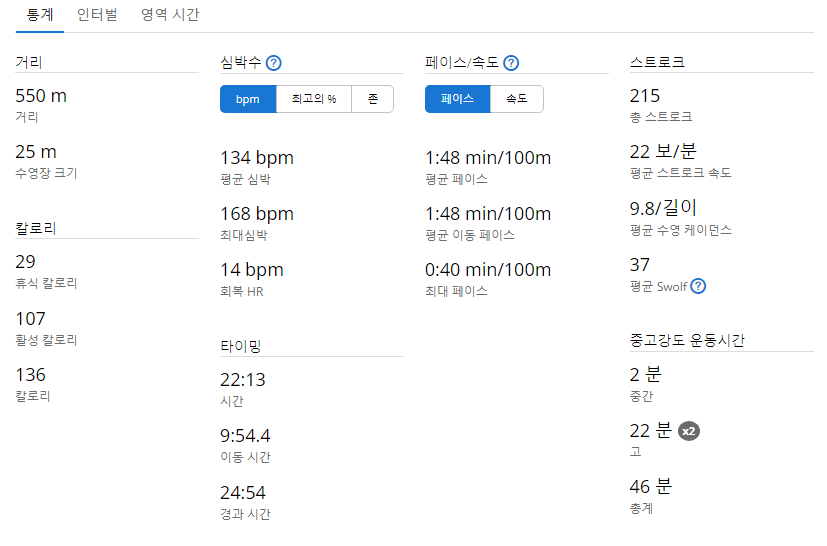The image size is (827, 546).
Task: Click the 46 분 total intensity value
Action: click(651, 486)
